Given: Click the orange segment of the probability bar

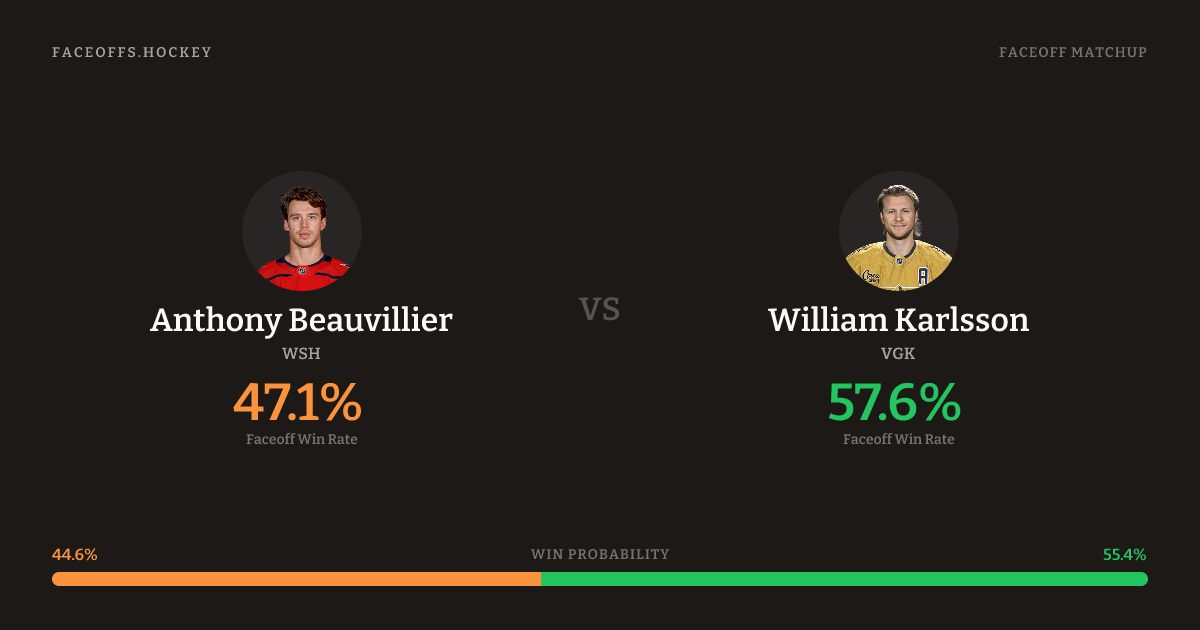Looking at the screenshot, I should tap(296, 579).
